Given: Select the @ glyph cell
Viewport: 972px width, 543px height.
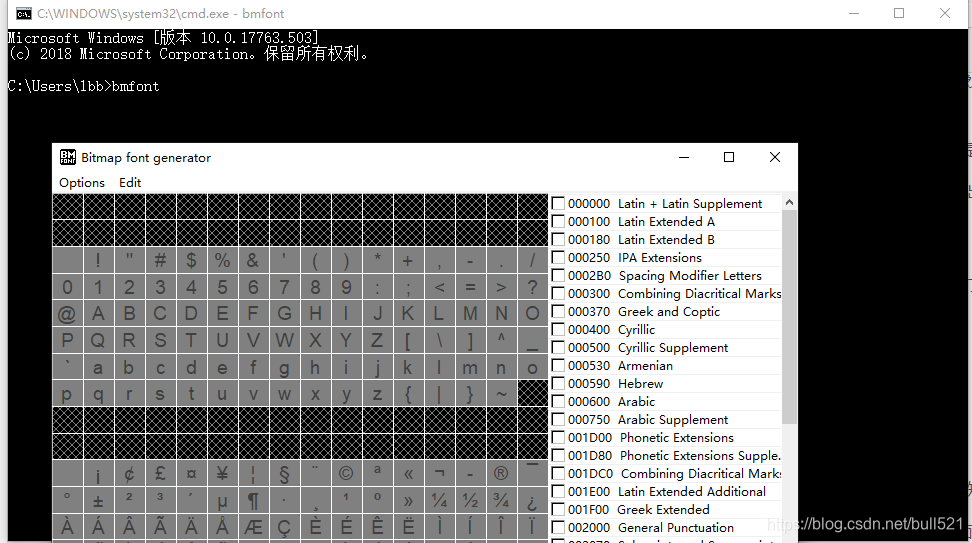Looking at the screenshot, I should tap(68, 314).
